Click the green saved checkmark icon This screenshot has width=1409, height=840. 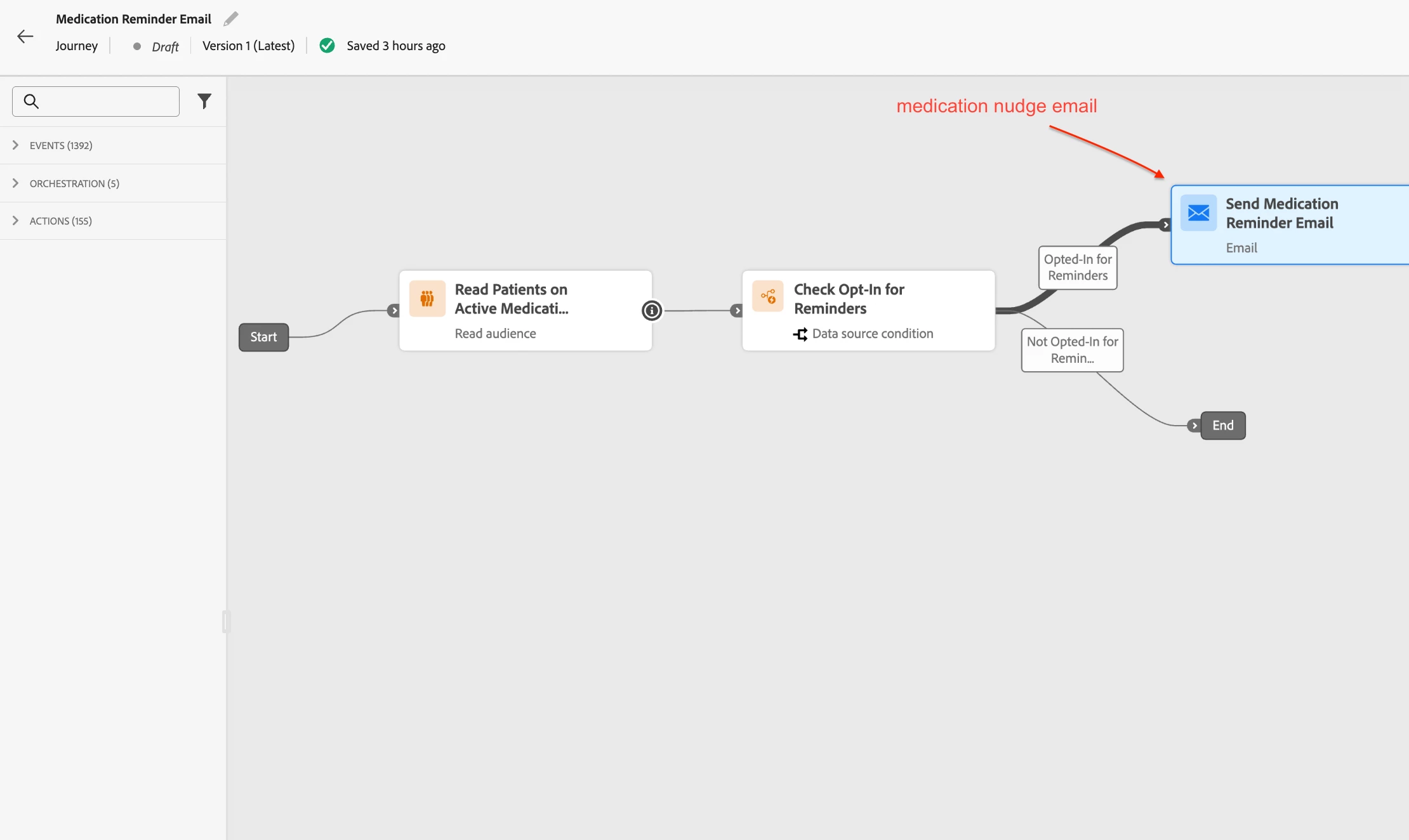327,46
